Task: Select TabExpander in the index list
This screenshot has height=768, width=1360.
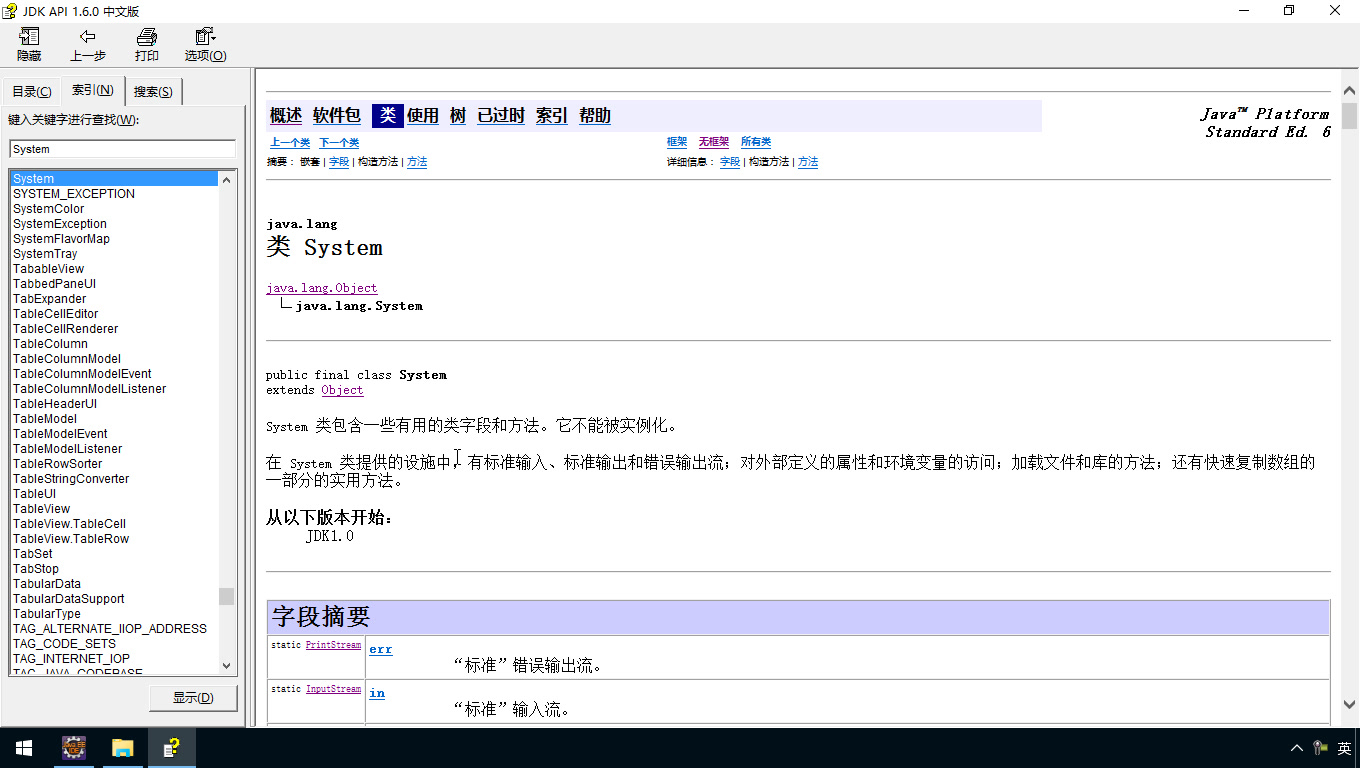Action: (50, 299)
